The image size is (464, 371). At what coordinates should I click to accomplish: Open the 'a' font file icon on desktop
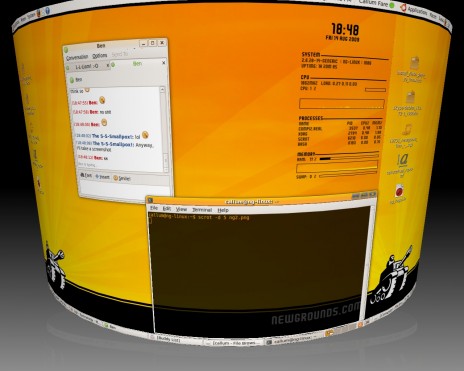pyautogui.click(x=403, y=160)
